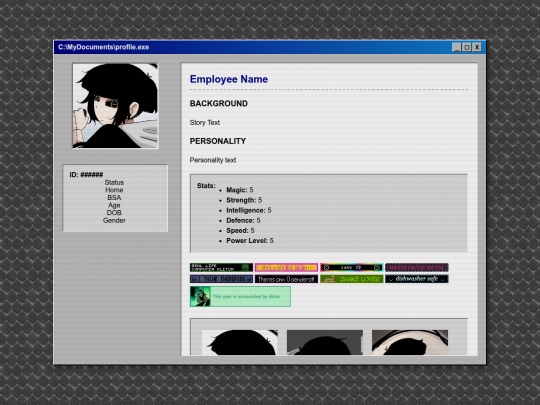Click the 'Age' entry in info box

(114, 205)
